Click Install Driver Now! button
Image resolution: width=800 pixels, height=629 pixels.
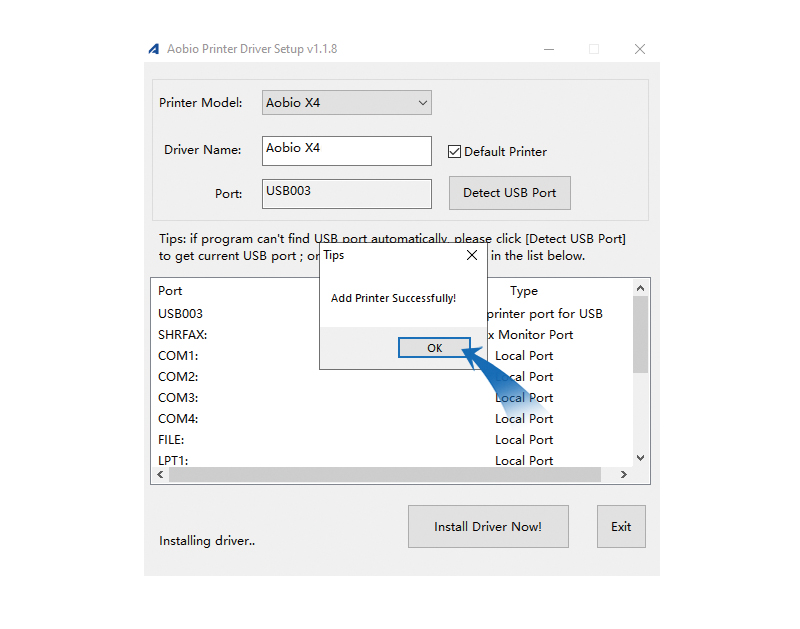click(x=488, y=526)
